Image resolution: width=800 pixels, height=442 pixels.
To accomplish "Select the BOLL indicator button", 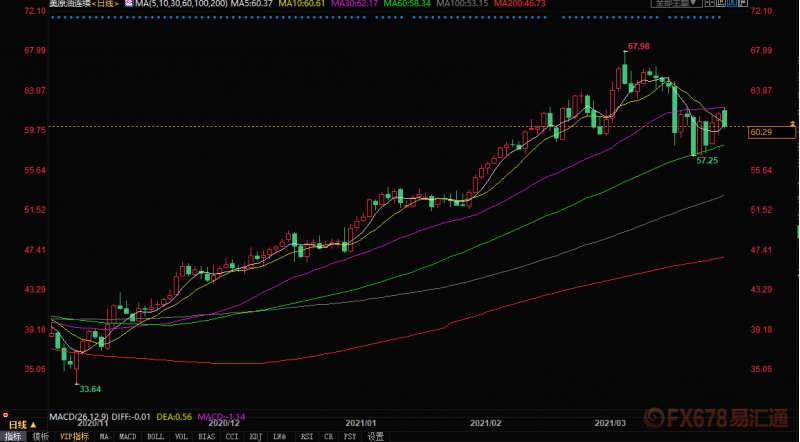I will tap(156, 437).
